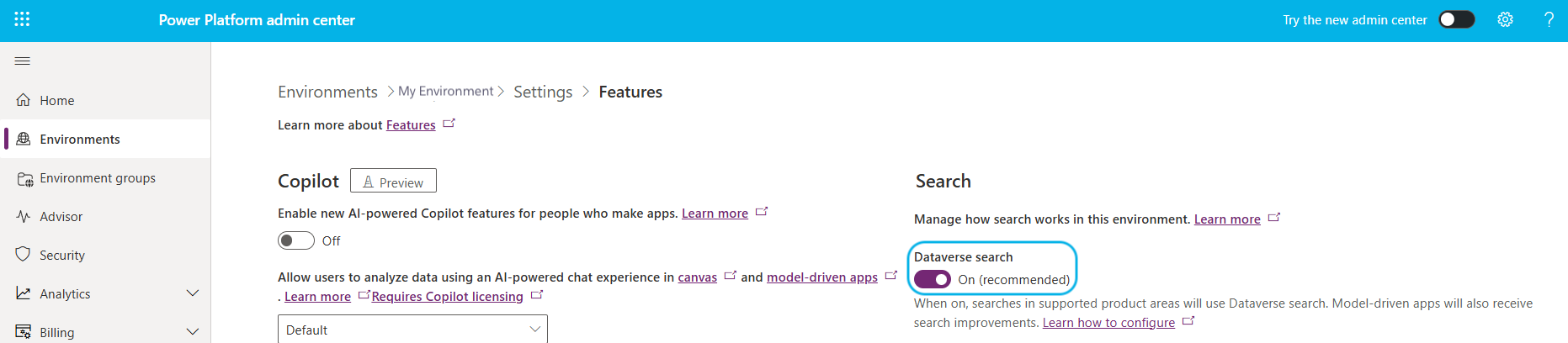Click the help question mark icon
Screen dimensions: 1568x343
[x=1549, y=19]
